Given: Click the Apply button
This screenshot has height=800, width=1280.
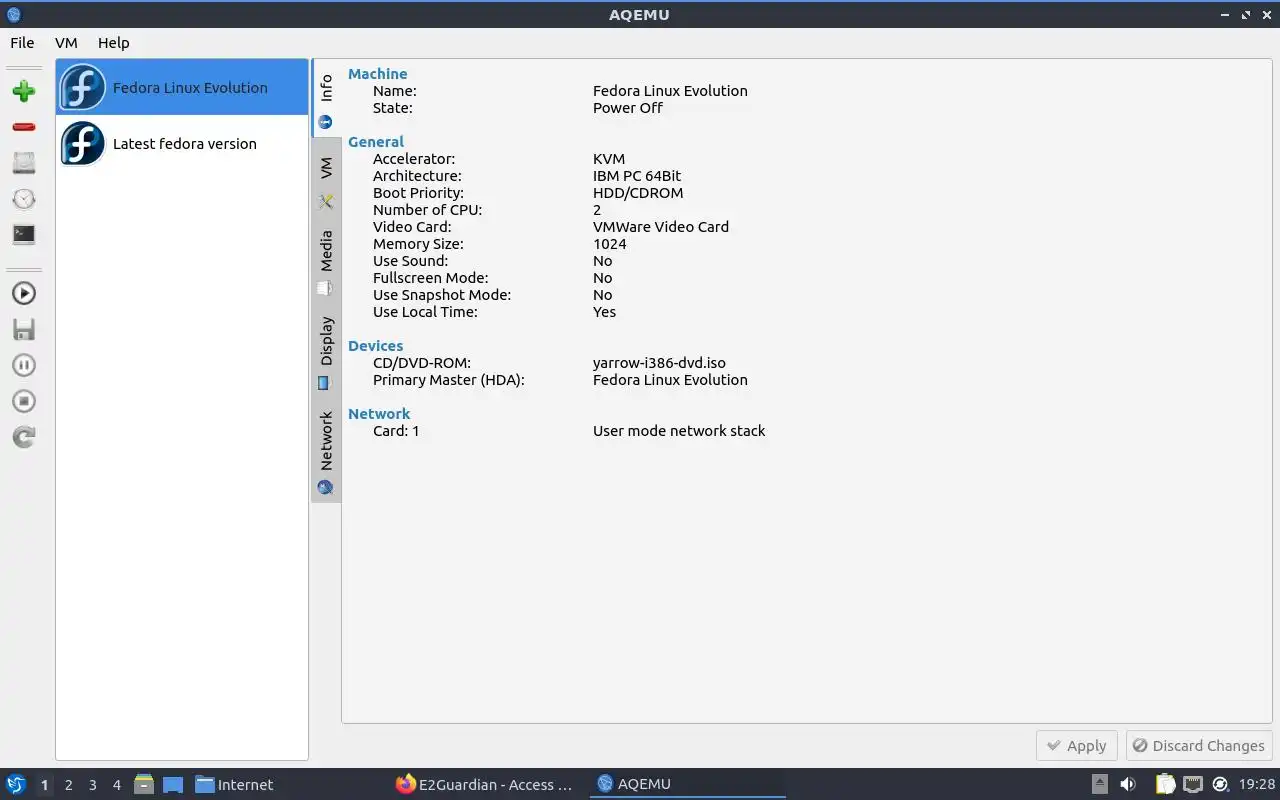Looking at the screenshot, I should pos(1077,746).
